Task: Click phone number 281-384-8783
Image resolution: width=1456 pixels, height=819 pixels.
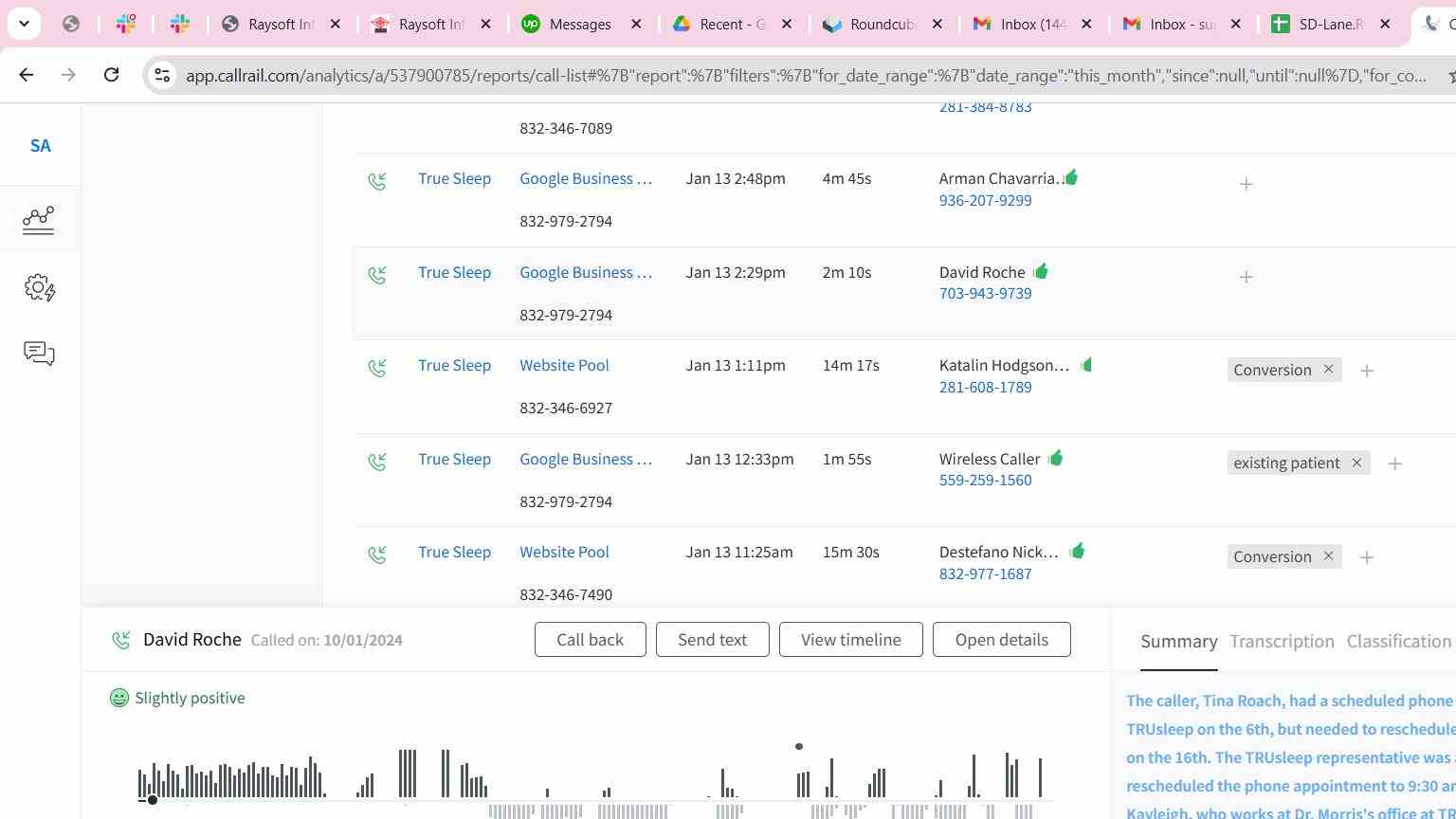Action: point(985,107)
